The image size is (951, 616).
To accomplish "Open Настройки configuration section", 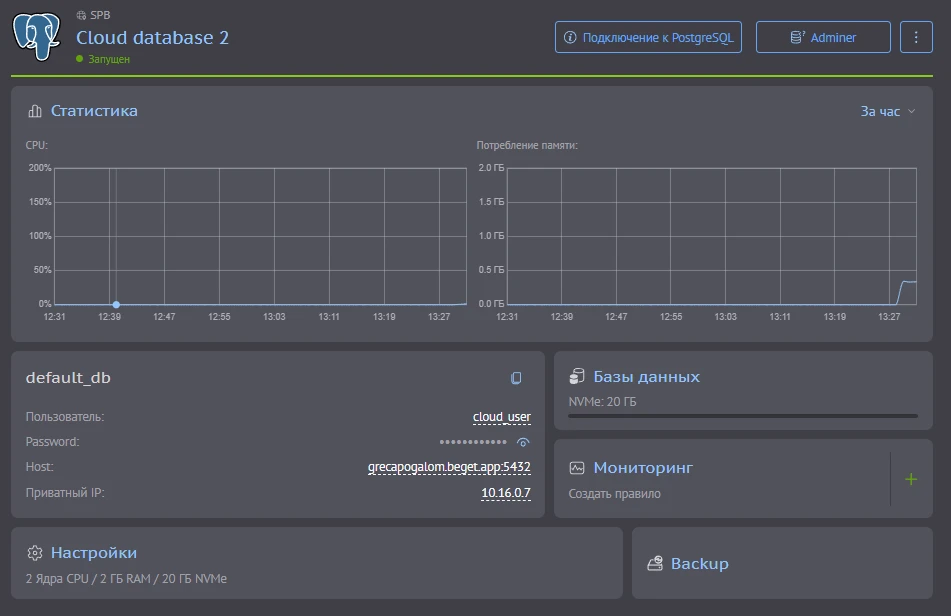I will pyautogui.click(x=94, y=552).
